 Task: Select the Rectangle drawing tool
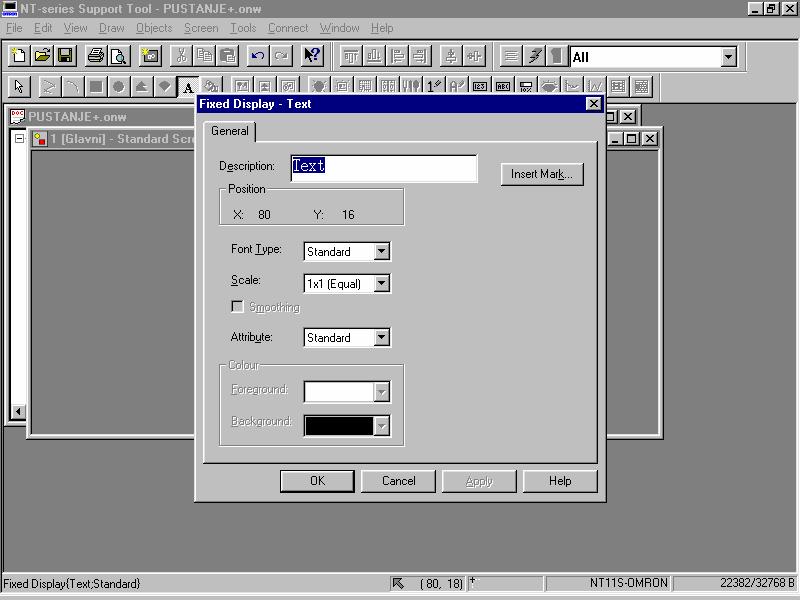click(x=95, y=86)
